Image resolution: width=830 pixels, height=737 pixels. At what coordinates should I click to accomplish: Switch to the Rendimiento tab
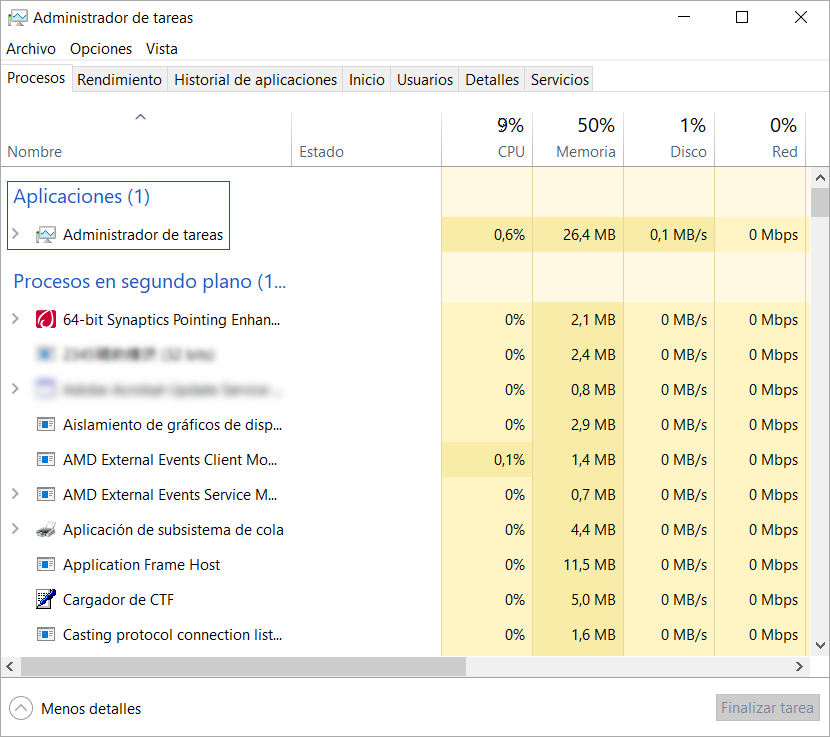(x=119, y=80)
